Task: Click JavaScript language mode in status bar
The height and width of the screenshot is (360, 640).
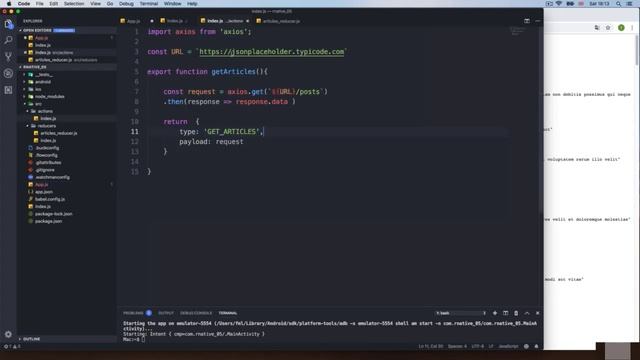Action: click(508, 346)
